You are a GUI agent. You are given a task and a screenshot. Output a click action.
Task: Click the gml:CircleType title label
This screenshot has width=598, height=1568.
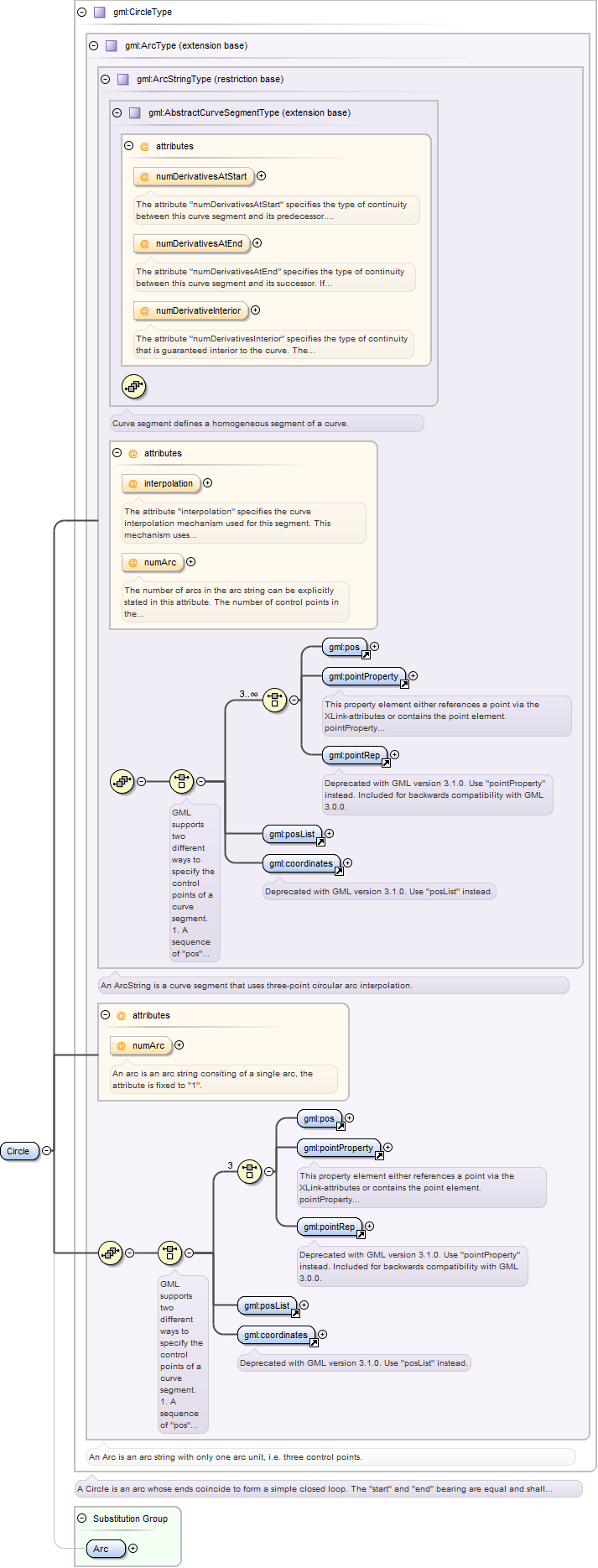[143, 13]
